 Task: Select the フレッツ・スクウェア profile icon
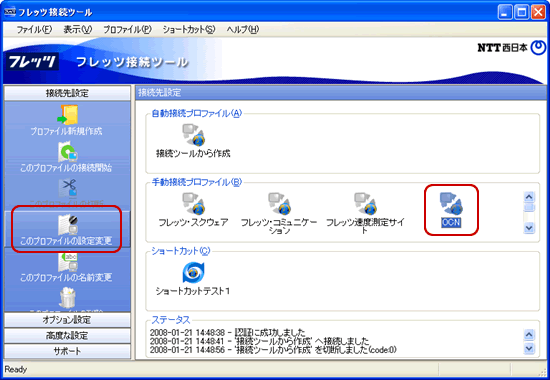(193, 204)
